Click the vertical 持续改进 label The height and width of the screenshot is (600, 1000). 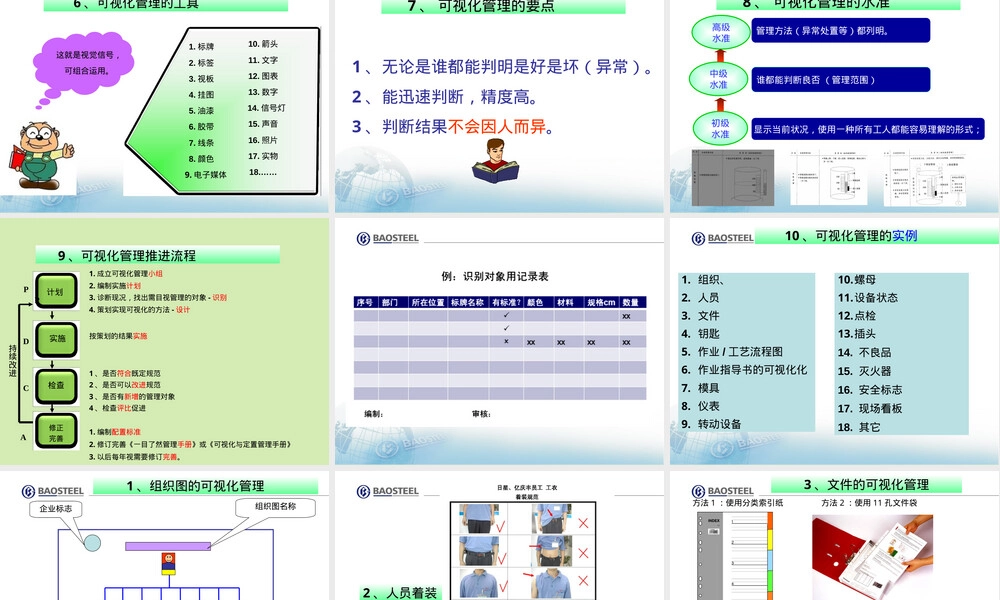(13, 361)
